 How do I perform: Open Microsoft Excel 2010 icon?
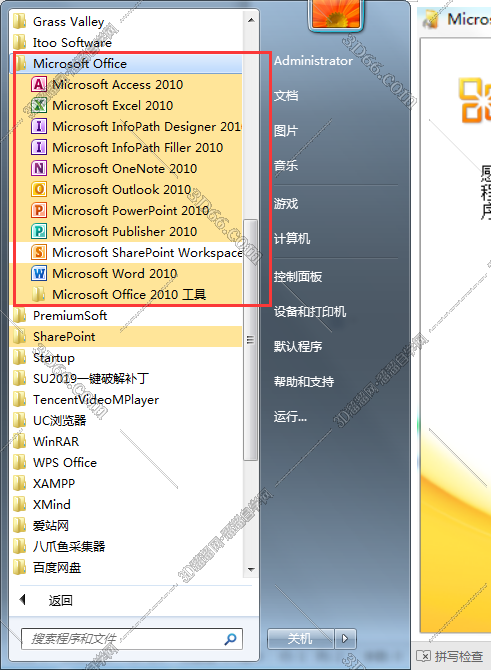click(x=38, y=106)
